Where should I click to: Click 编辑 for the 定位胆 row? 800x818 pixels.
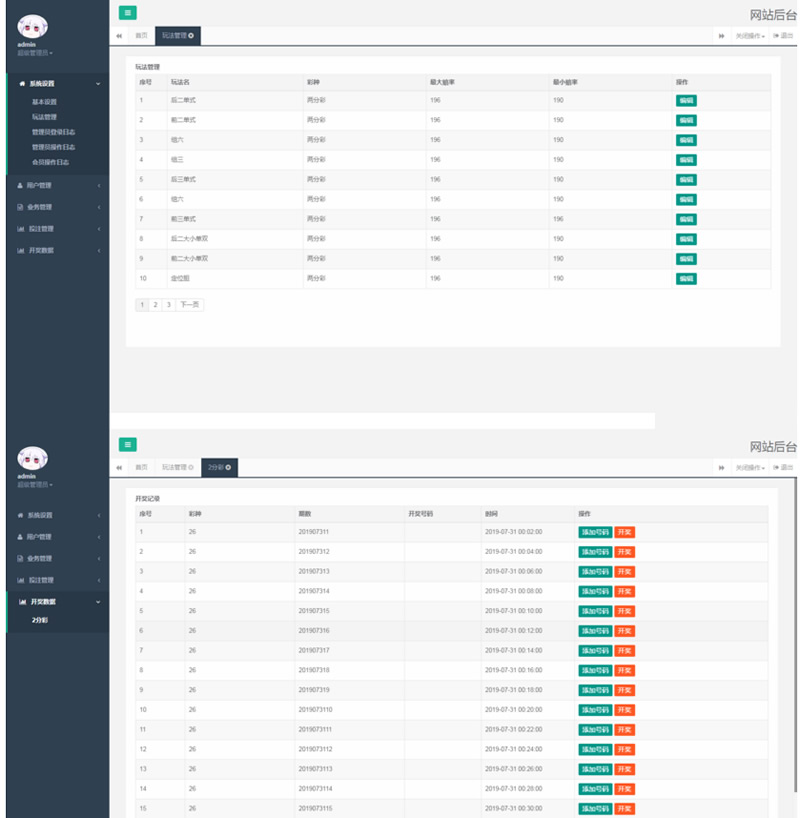(x=686, y=279)
